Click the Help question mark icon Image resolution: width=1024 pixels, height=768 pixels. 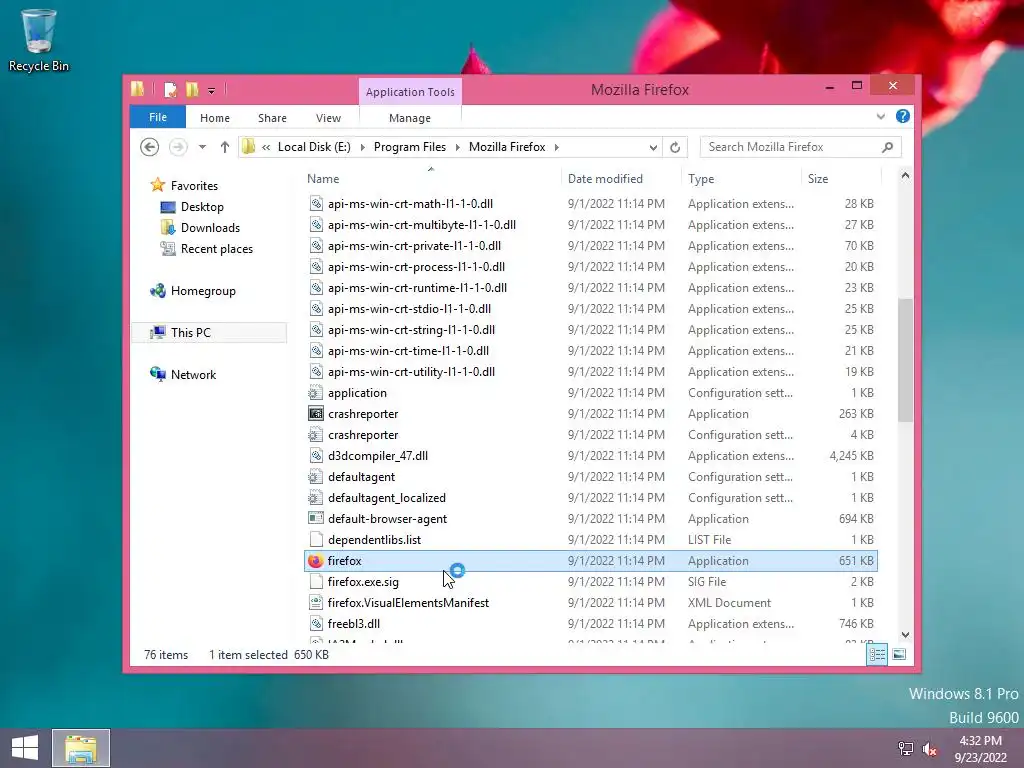[903, 116]
